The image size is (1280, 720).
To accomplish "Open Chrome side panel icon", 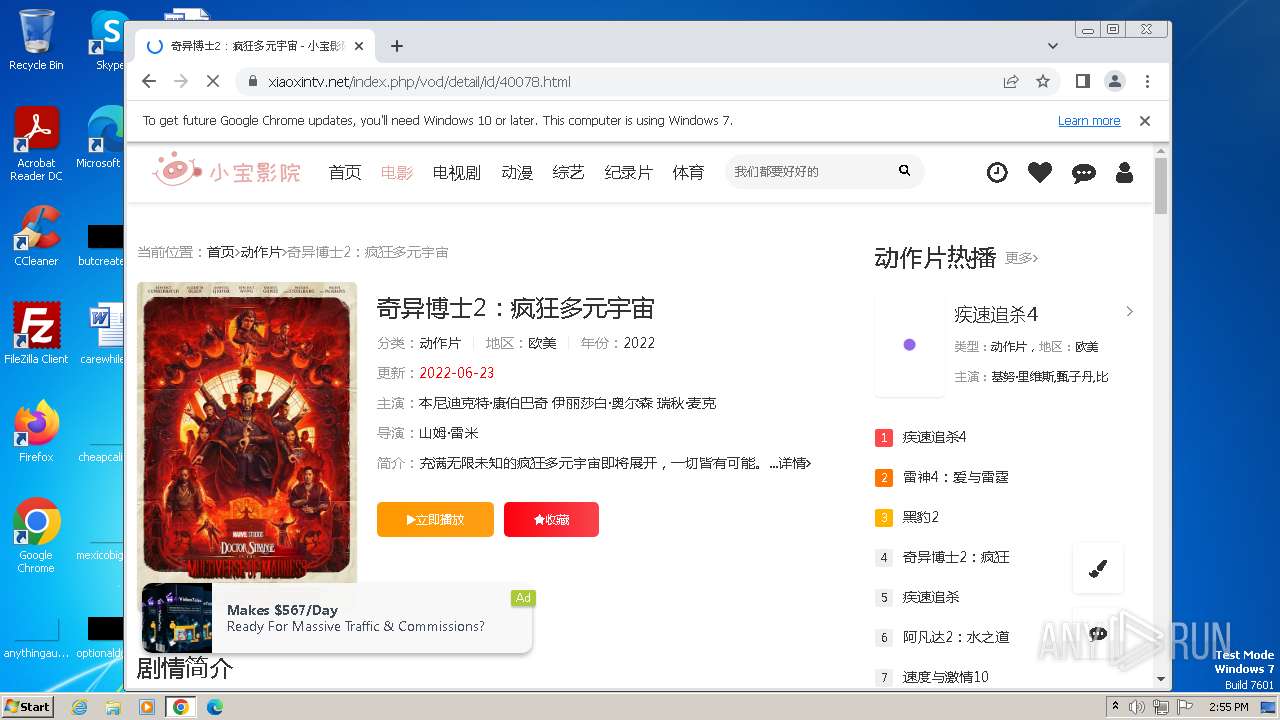I will pyautogui.click(x=1083, y=81).
